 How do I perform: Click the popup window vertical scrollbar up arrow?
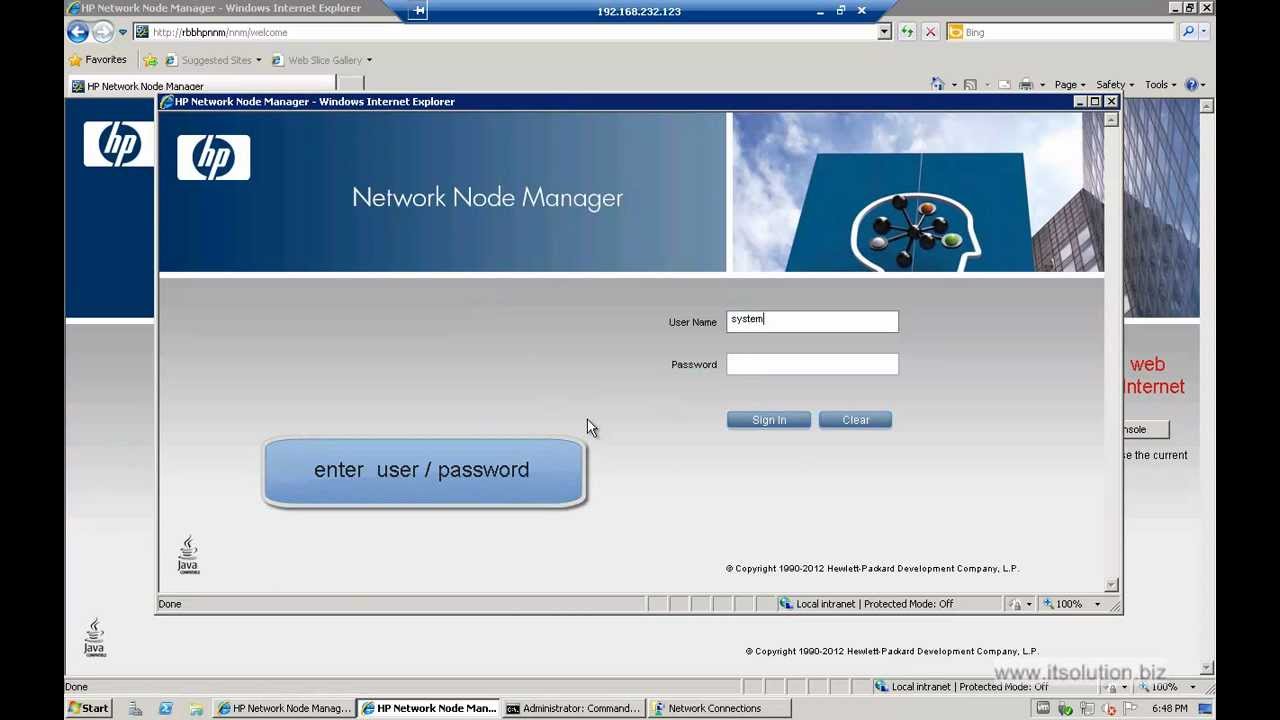coord(1111,120)
